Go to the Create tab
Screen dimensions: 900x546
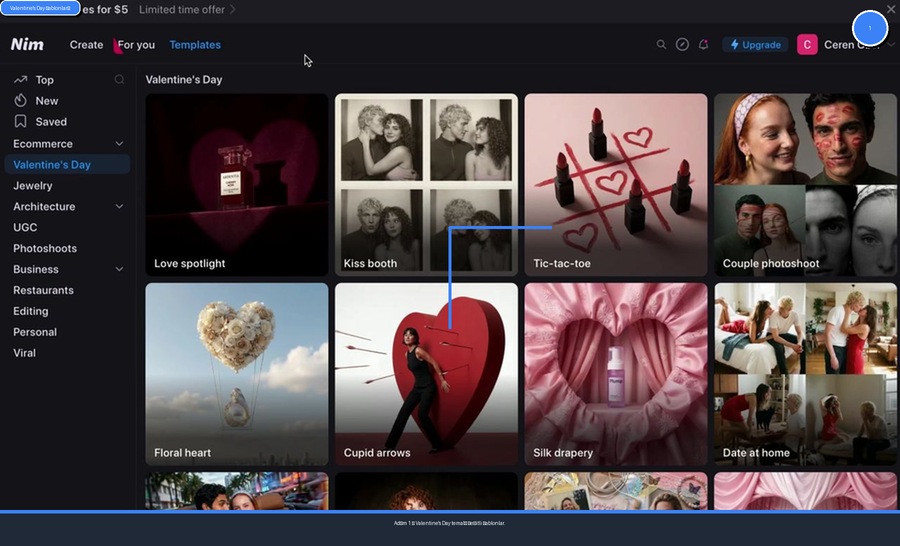86,44
